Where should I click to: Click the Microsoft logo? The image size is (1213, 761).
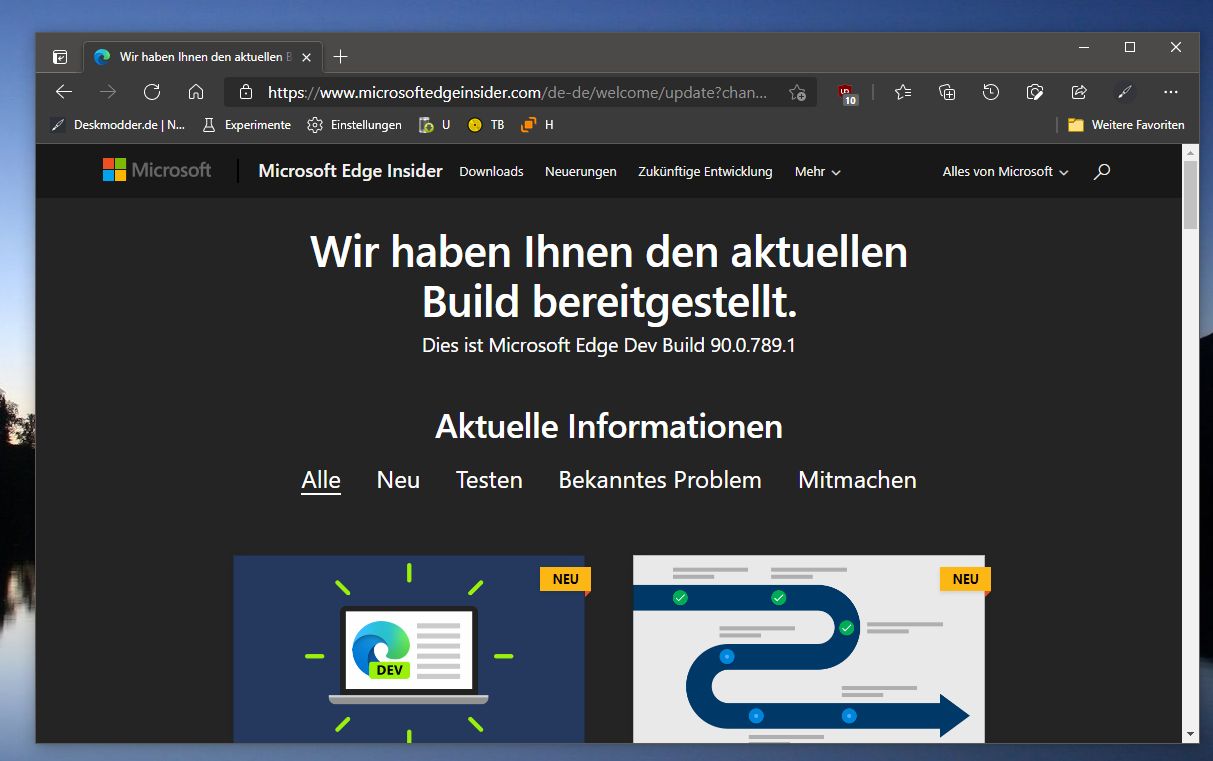point(157,170)
